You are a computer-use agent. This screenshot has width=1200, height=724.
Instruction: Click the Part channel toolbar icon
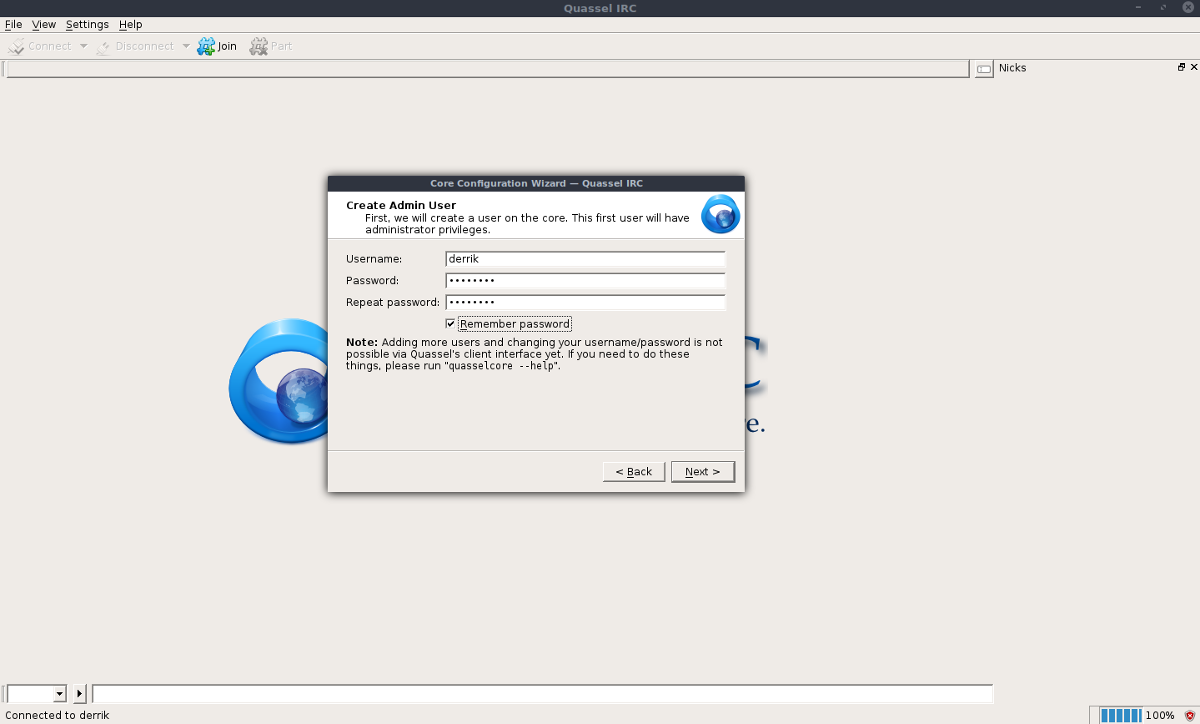[259, 46]
